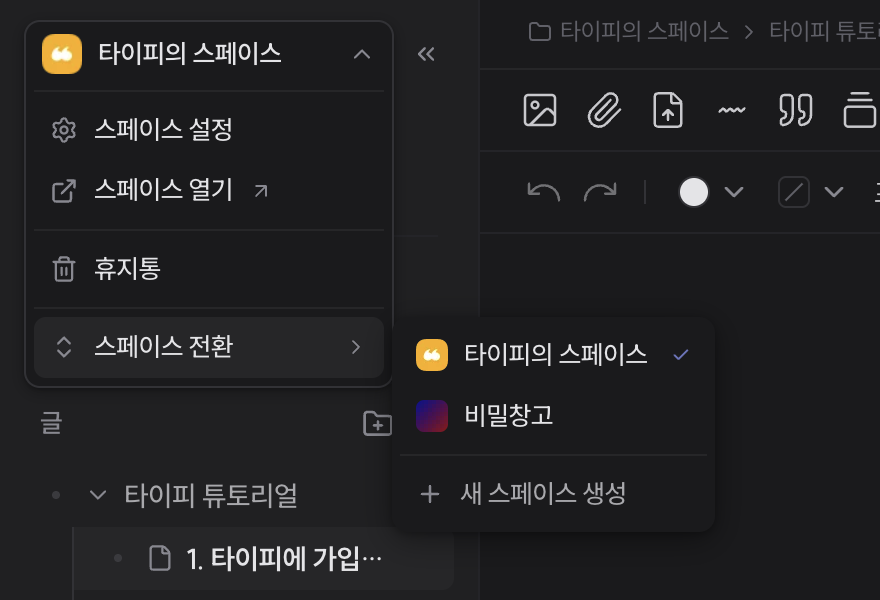This screenshot has height=600, width=880.
Task: Click the yellow 타이피의 스페이스 logo in header
Action: click(x=62, y=54)
